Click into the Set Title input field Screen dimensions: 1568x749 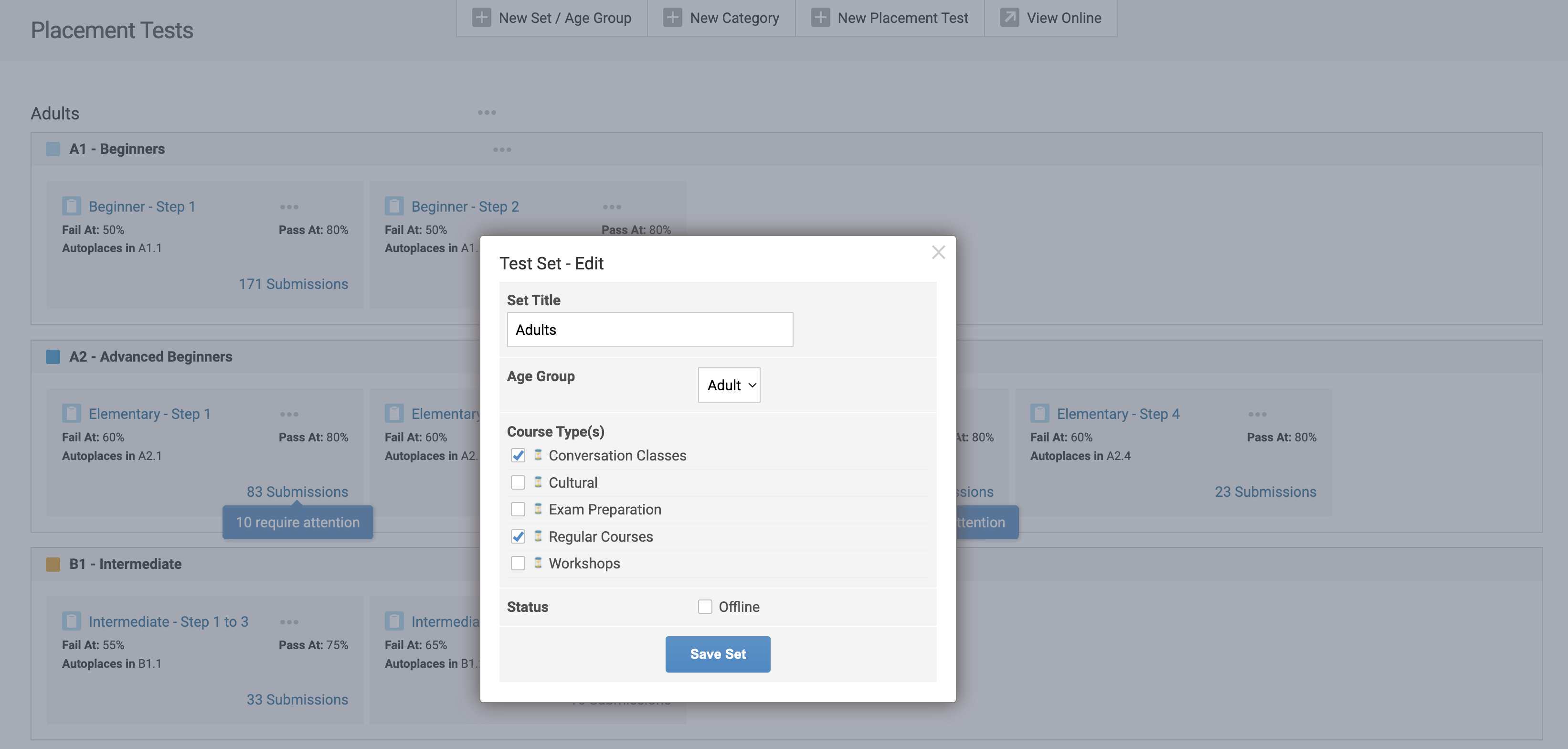(x=649, y=330)
